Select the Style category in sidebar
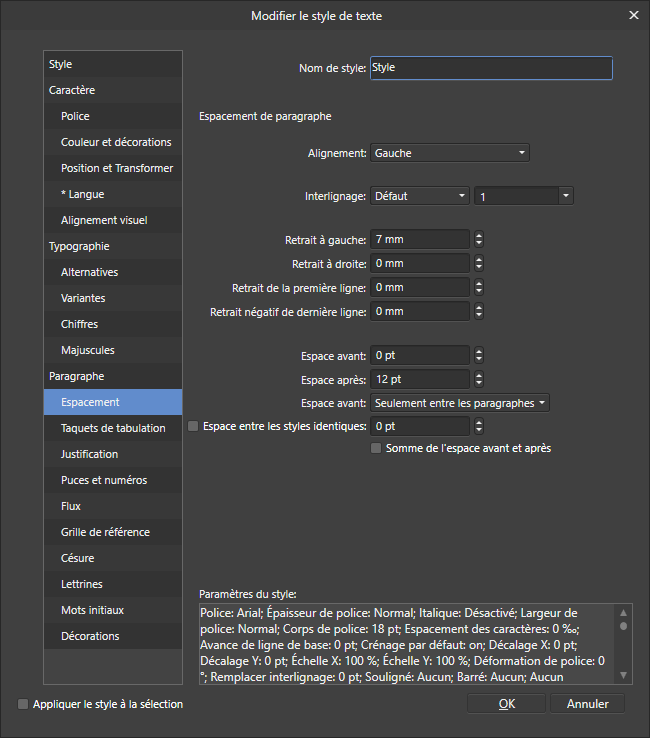650x738 pixels. 113,64
